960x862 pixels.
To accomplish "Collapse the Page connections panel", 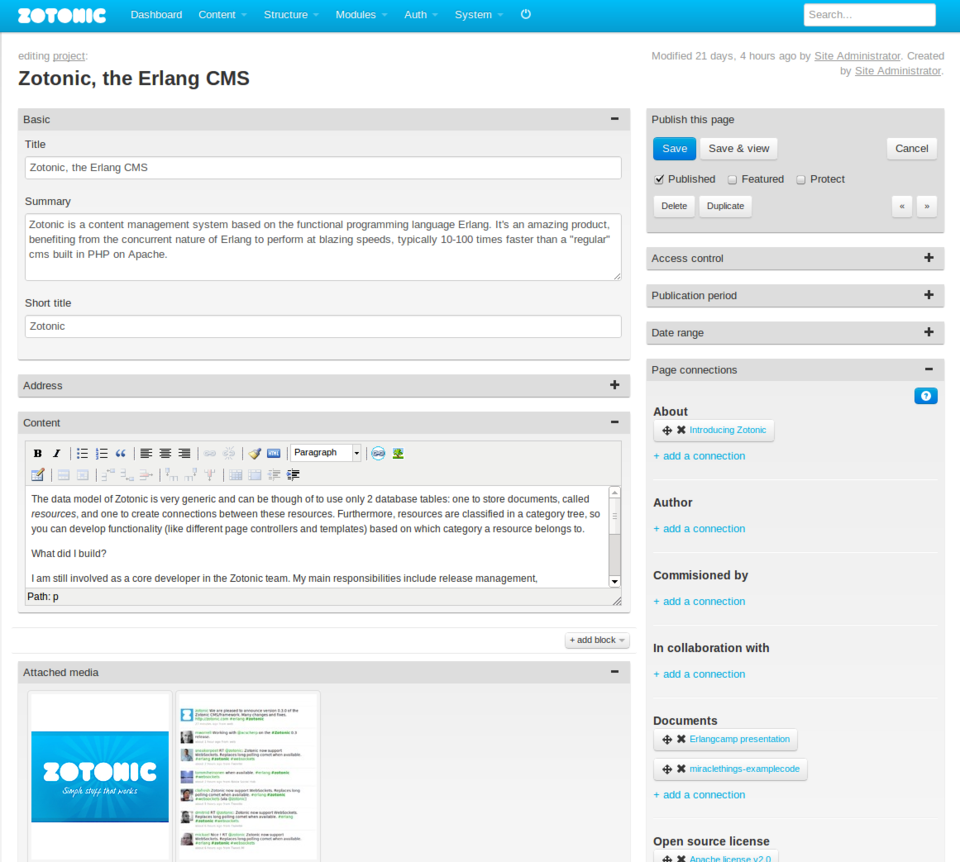I will (929, 369).
